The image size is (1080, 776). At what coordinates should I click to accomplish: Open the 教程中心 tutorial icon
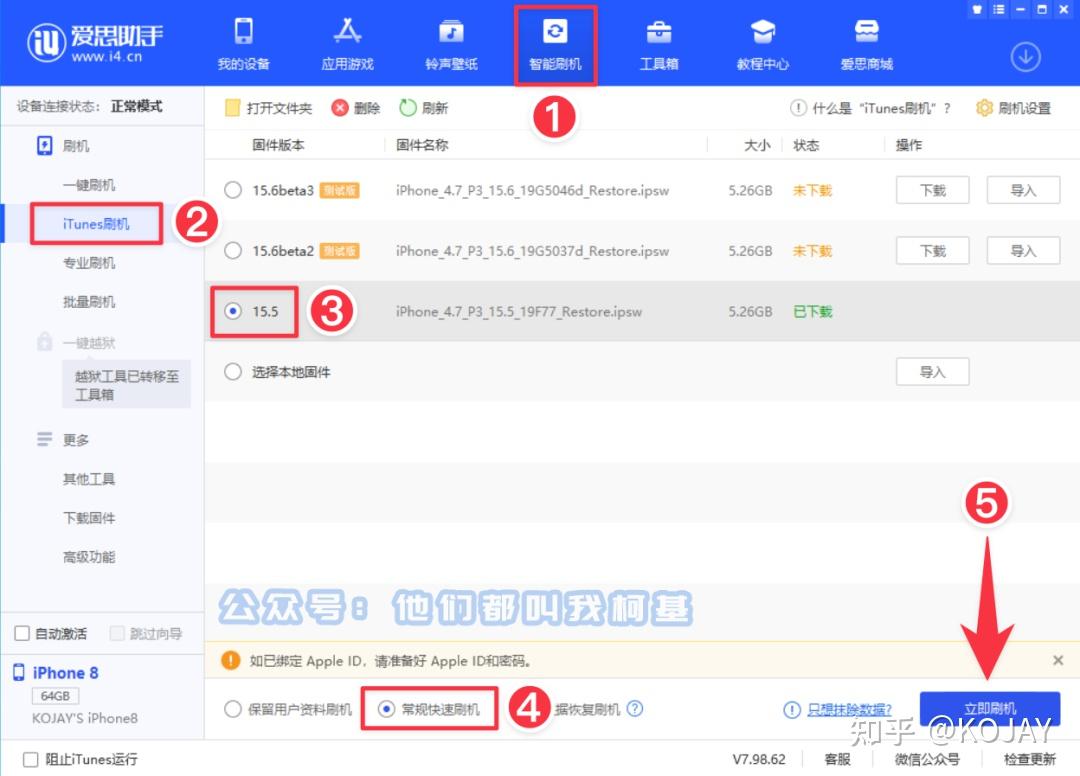[762, 32]
